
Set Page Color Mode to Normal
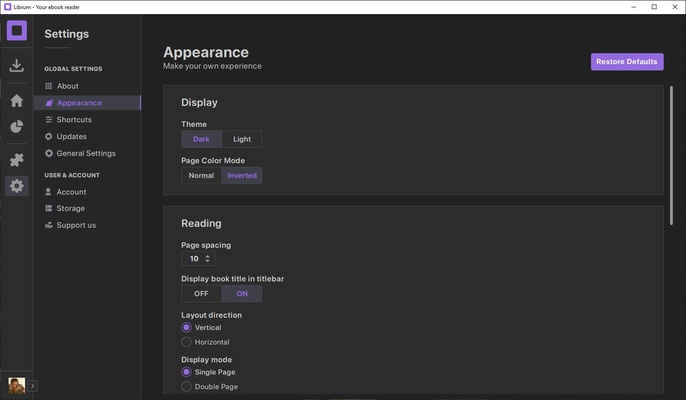[x=201, y=175]
